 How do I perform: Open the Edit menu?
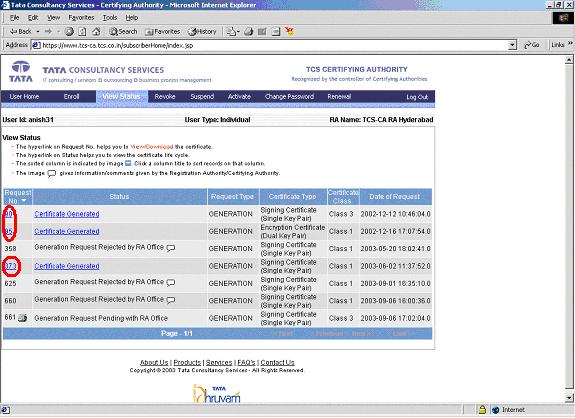(x=33, y=17)
